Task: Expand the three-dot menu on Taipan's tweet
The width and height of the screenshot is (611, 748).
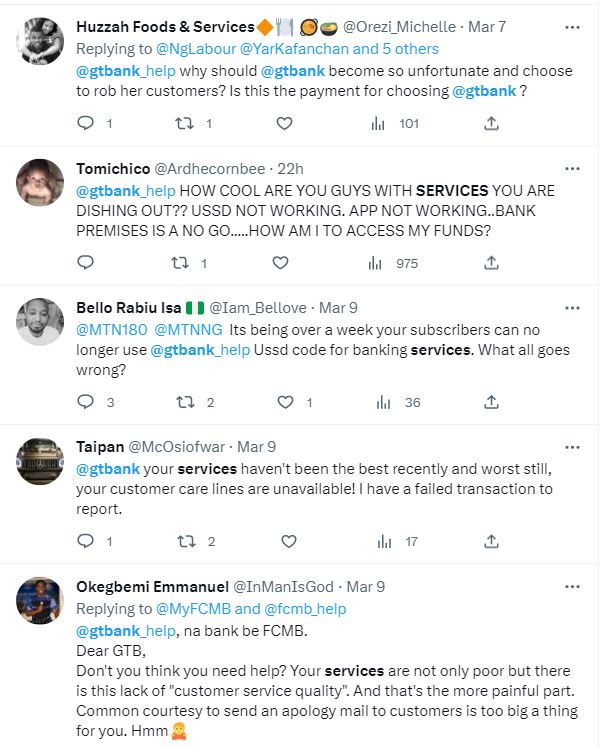Action: [572, 447]
